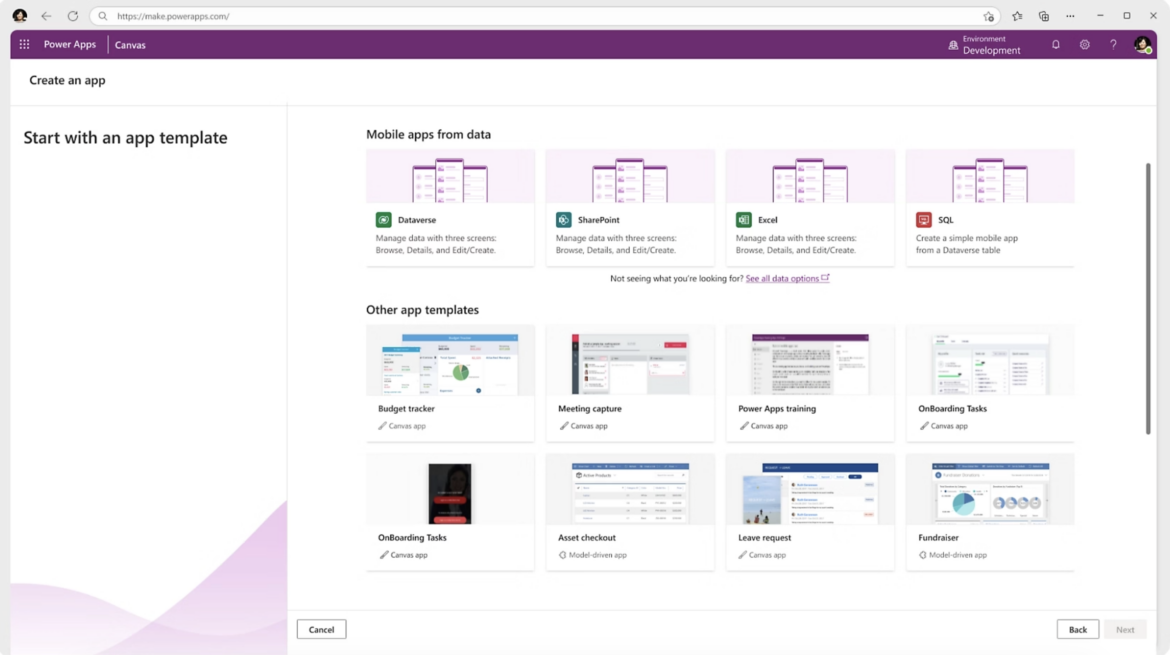This screenshot has height=655, width=1170.
Task: Click the Canvas breadcrumb label
Action: click(129, 44)
